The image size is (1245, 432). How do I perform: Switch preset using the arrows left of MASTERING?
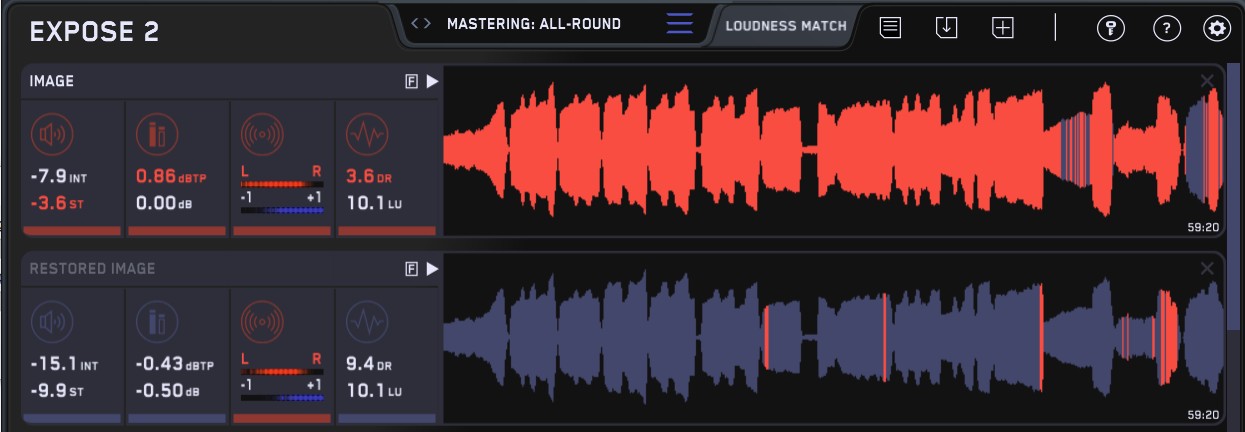421,24
